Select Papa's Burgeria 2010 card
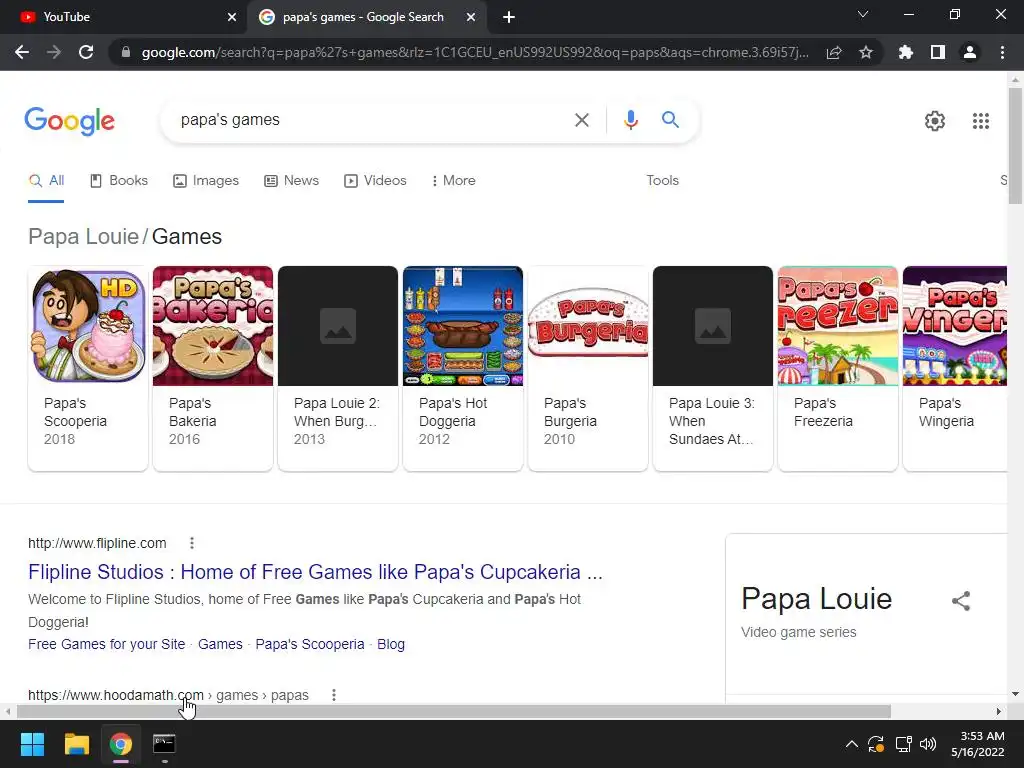The image size is (1024, 768). (588, 368)
